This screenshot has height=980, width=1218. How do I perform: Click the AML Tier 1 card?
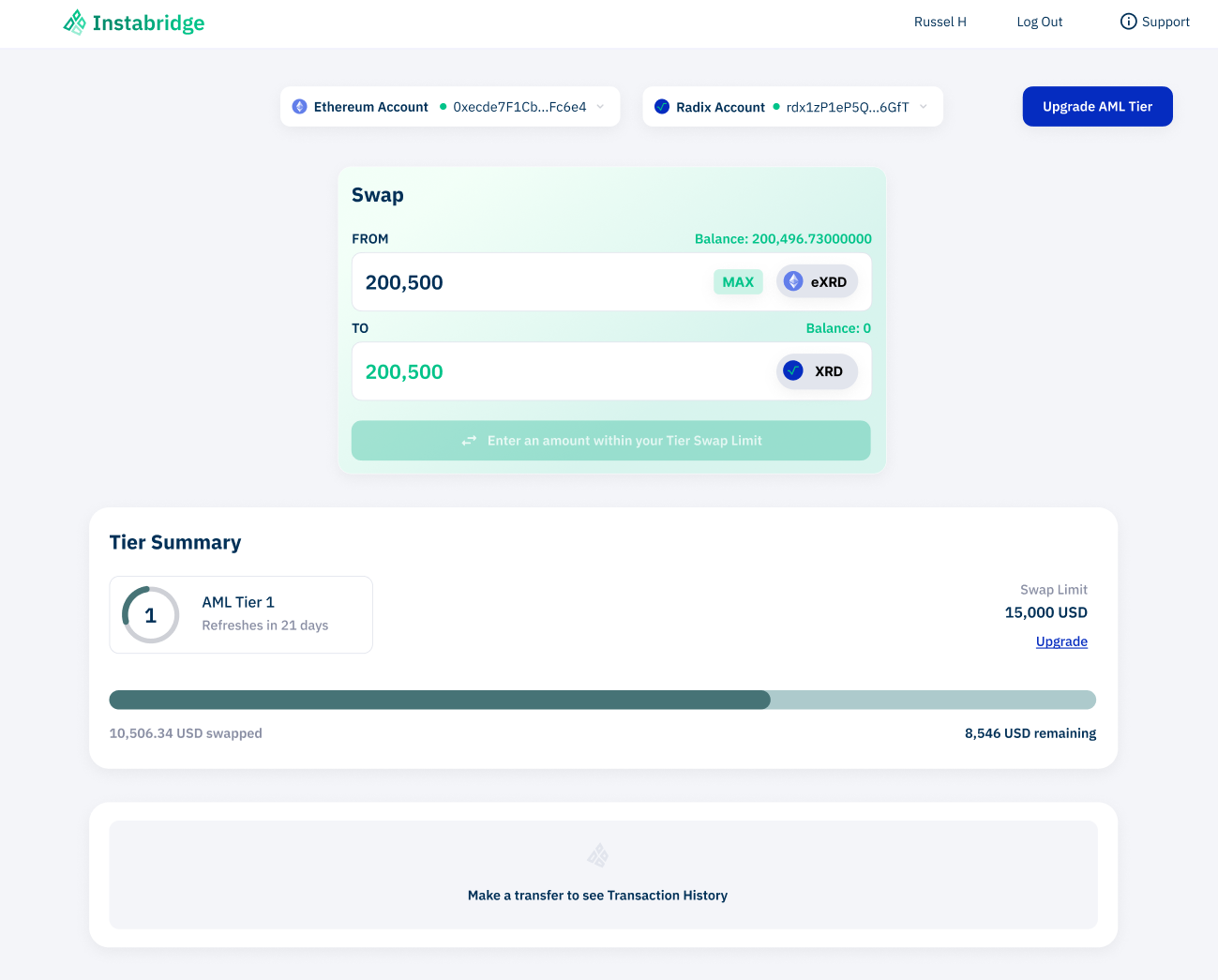pyautogui.click(x=241, y=615)
